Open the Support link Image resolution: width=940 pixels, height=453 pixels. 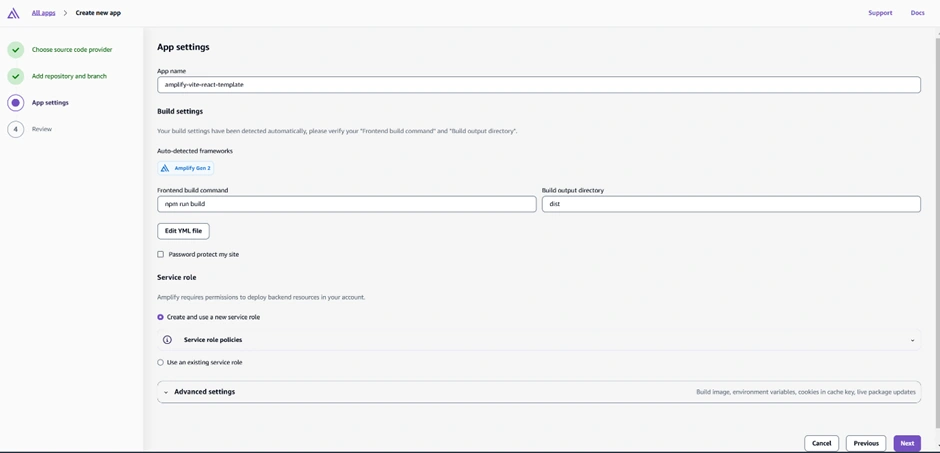(880, 13)
